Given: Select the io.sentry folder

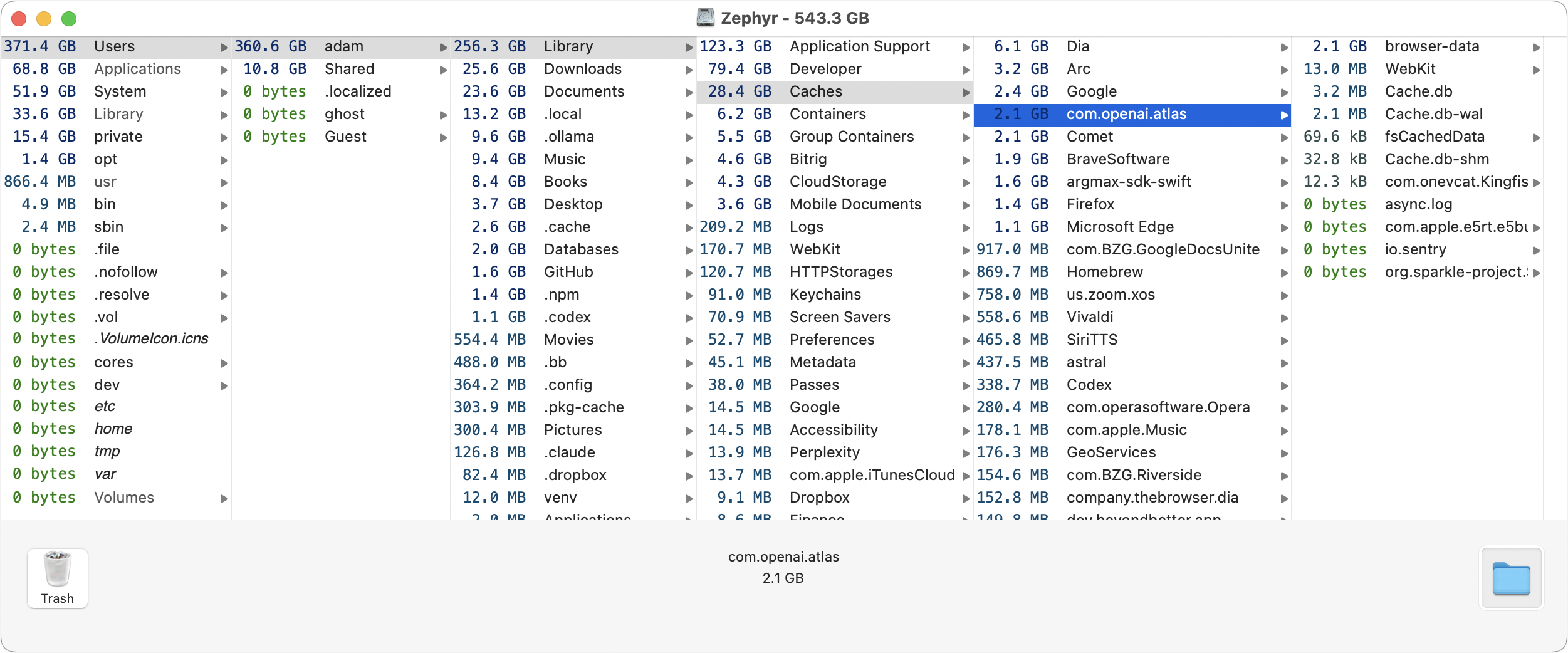Looking at the screenshot, I should pyautogui.click(x=1418, y=249).
